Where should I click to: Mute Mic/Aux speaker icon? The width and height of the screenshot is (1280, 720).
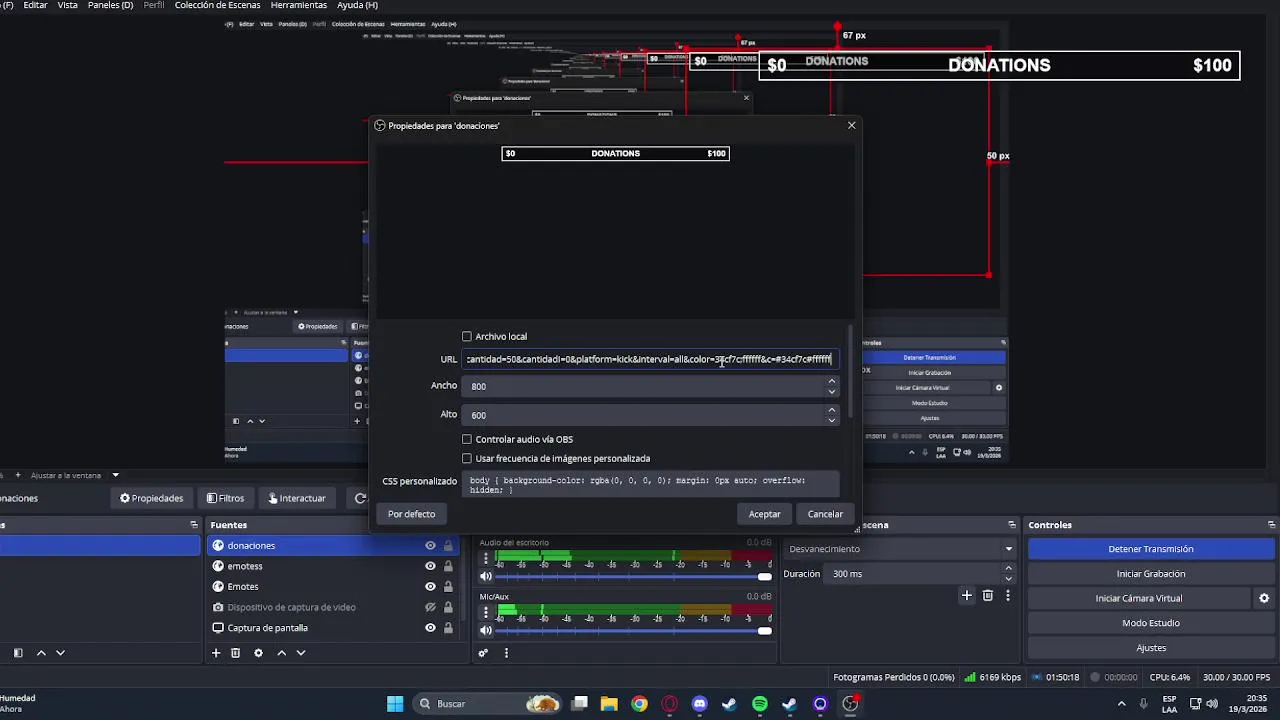coord(486,630)
